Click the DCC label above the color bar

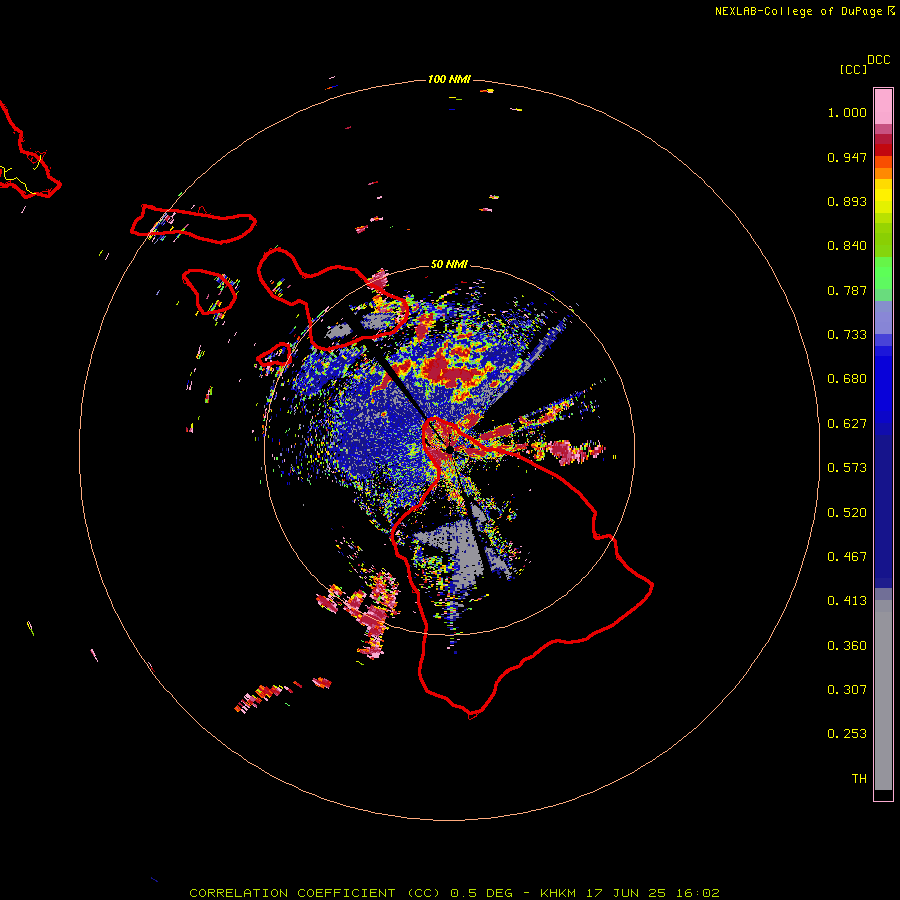pyautogui.click(x=879, y=60)
